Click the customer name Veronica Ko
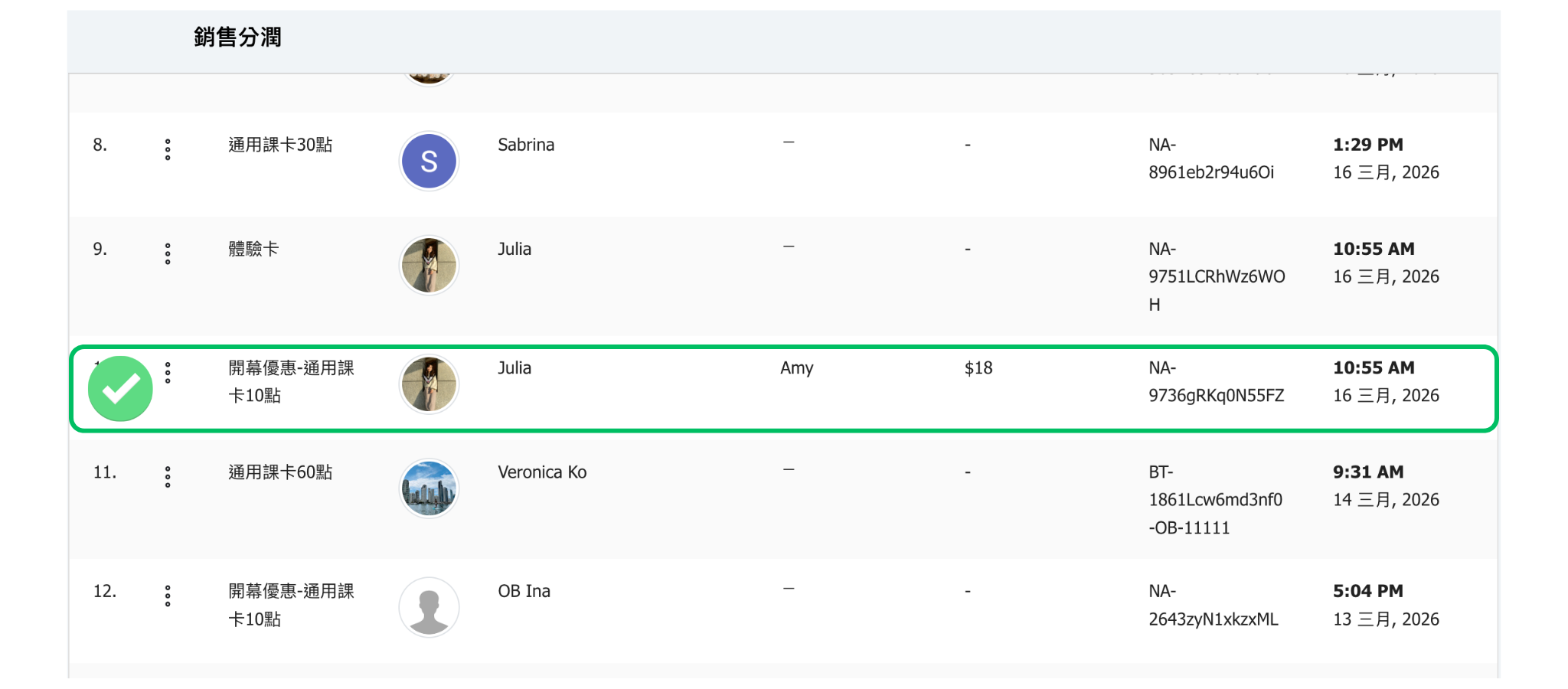 pyautogui.click(x=542, y=472)
